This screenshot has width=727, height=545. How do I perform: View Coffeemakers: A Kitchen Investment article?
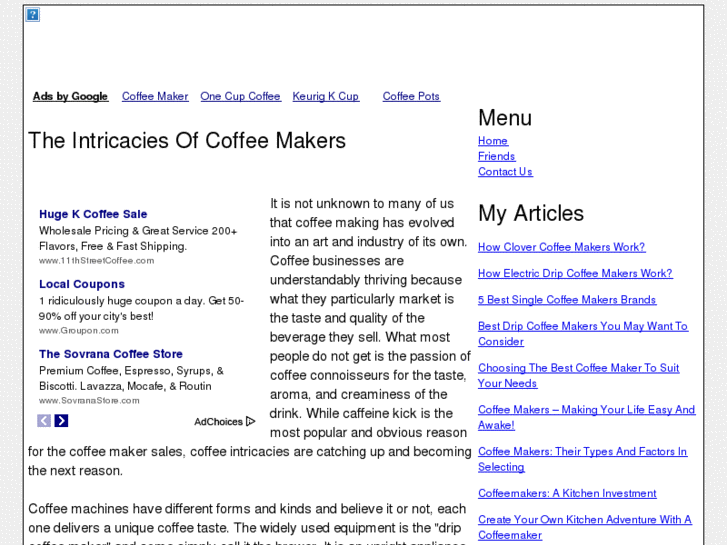click(x=567, y=494)
